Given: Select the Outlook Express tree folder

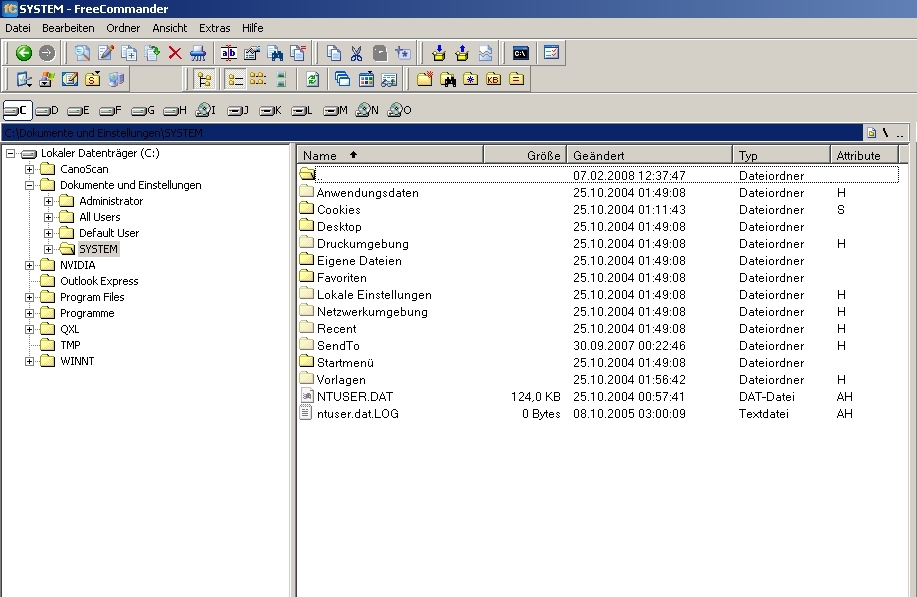Looking at the screenshot, I should 99,281.
